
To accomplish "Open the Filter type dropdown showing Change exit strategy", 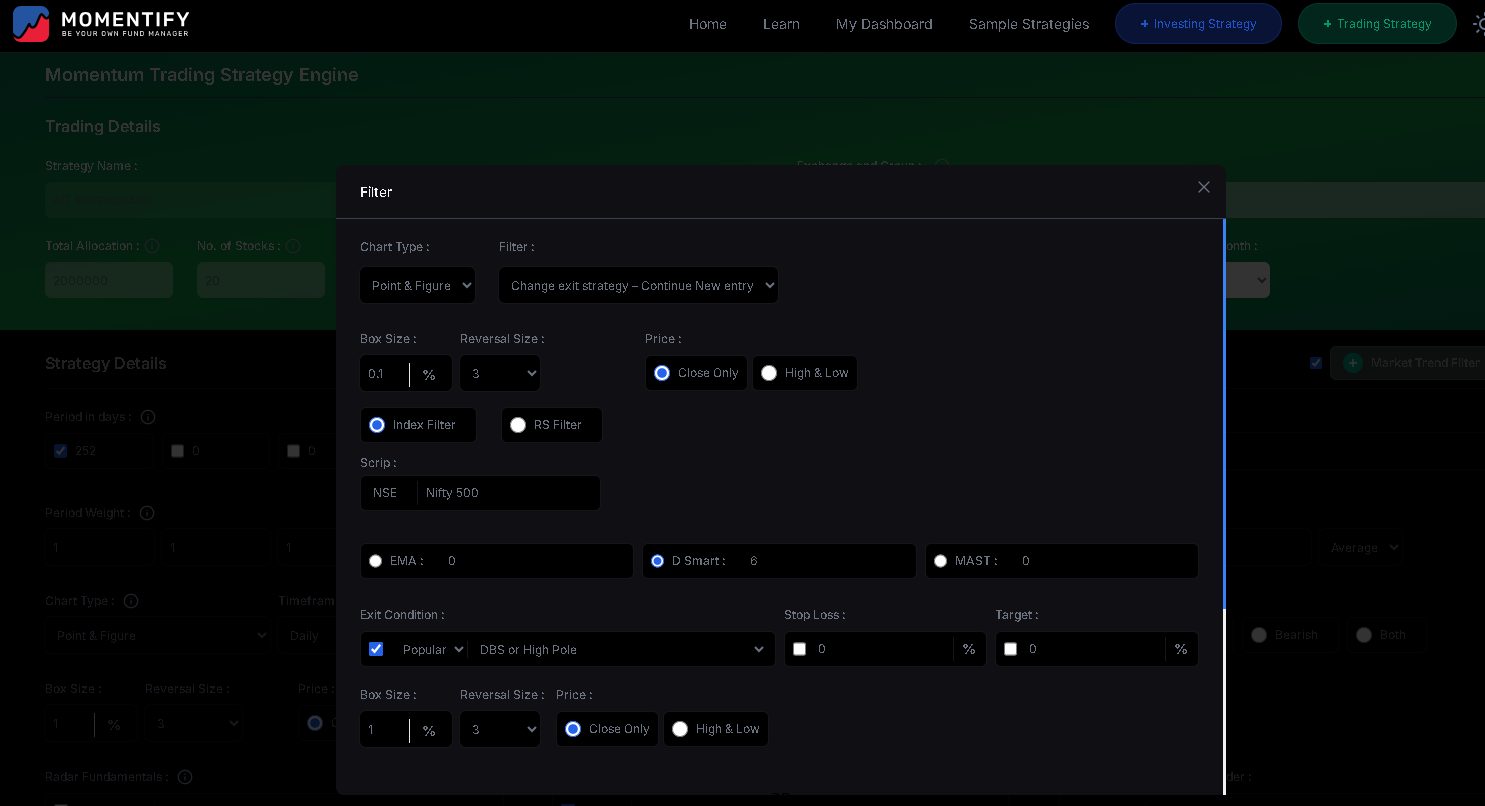I will 638,285.
